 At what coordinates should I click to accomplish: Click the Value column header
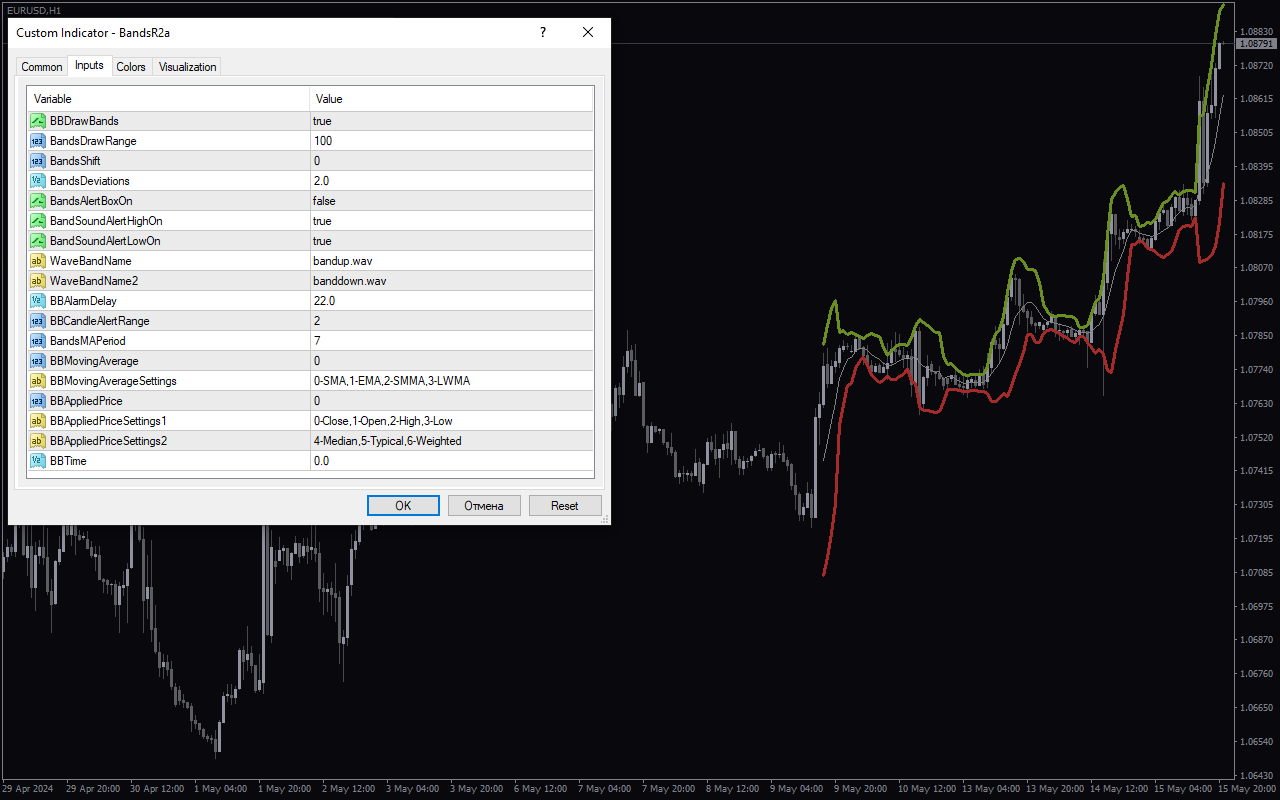click(451, 99)
